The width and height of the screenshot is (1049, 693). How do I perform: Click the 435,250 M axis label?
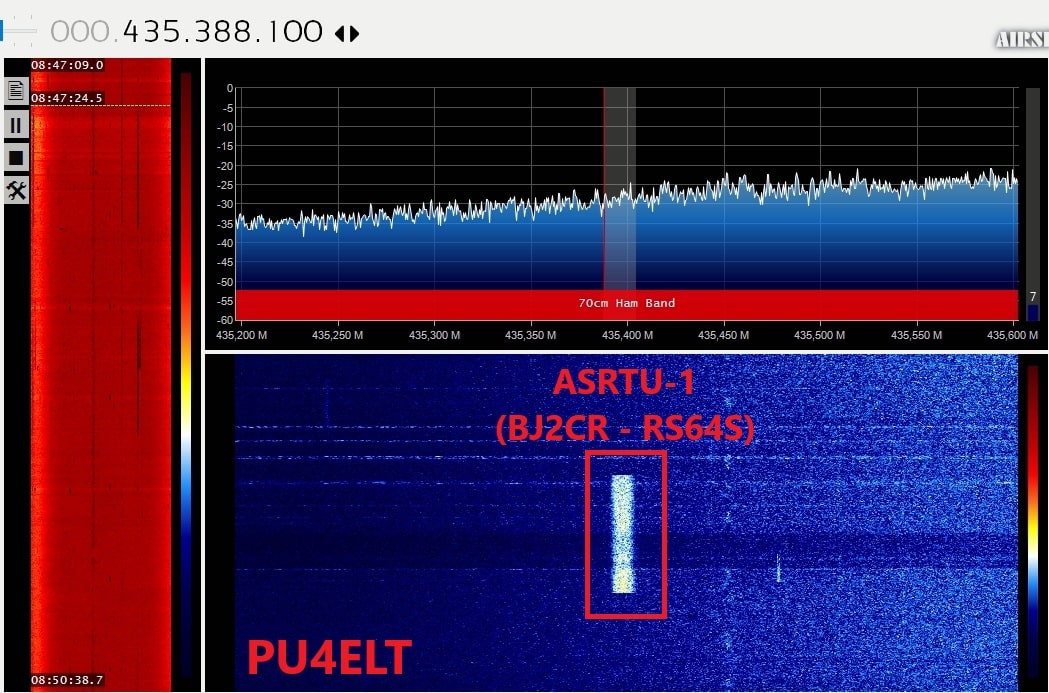coord(338,335)
